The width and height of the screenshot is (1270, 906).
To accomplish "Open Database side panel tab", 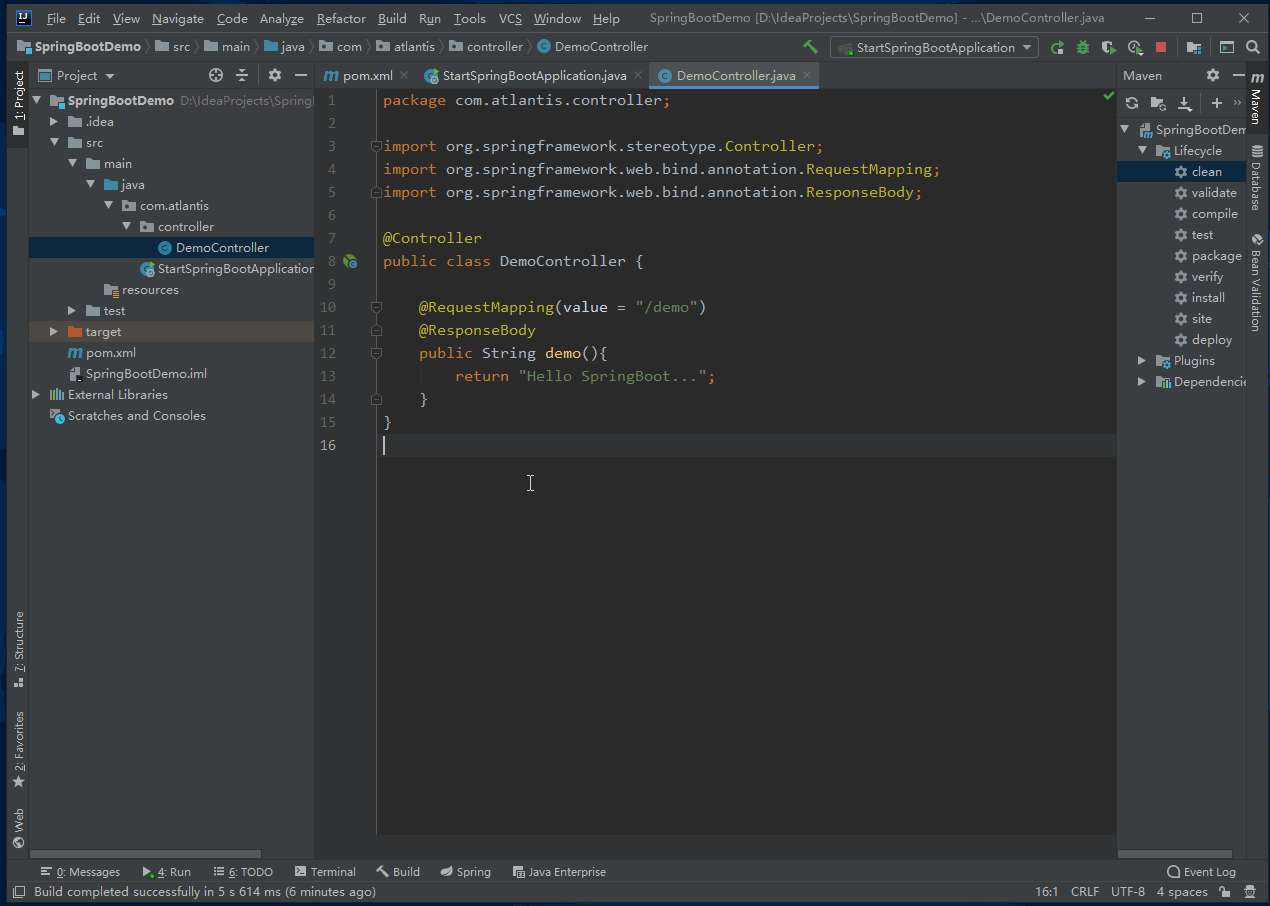I will 1257,178.
